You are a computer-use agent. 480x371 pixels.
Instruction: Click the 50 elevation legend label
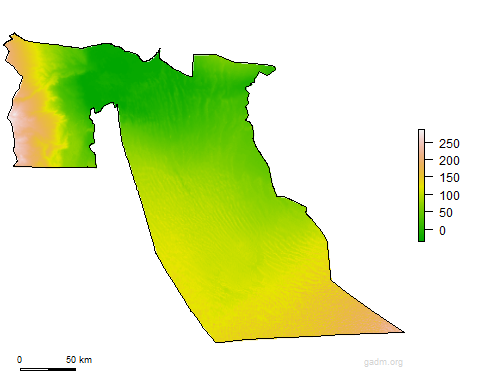[x=446, y=213]
